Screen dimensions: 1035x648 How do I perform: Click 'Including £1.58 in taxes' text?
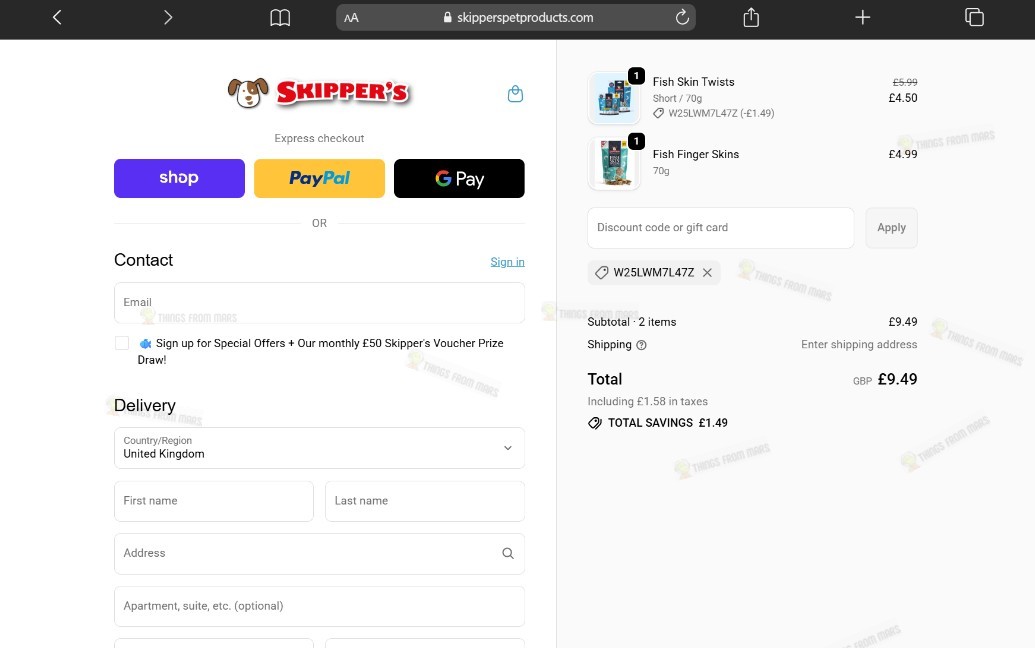pyautogui.click(x=648, y=401)
